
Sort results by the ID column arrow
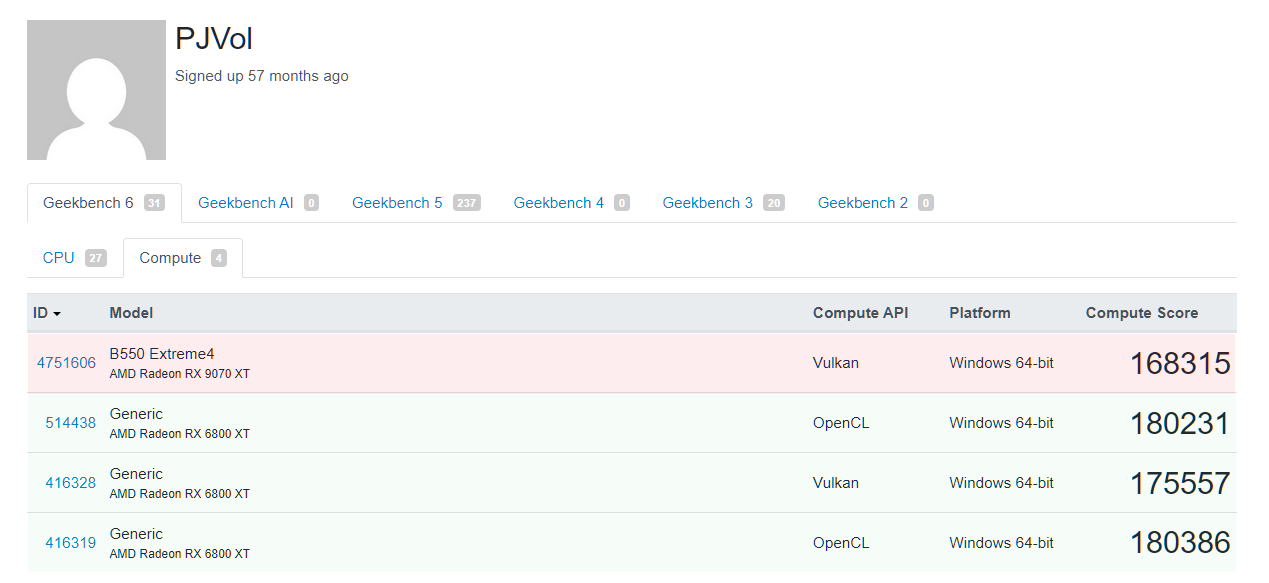57,314
